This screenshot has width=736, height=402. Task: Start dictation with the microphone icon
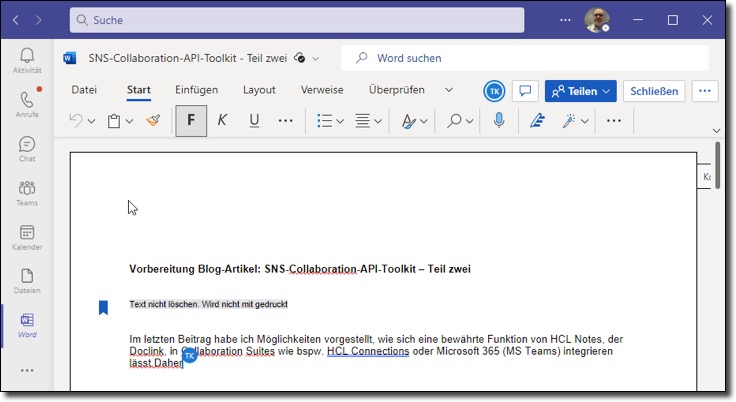pos(499,120)
